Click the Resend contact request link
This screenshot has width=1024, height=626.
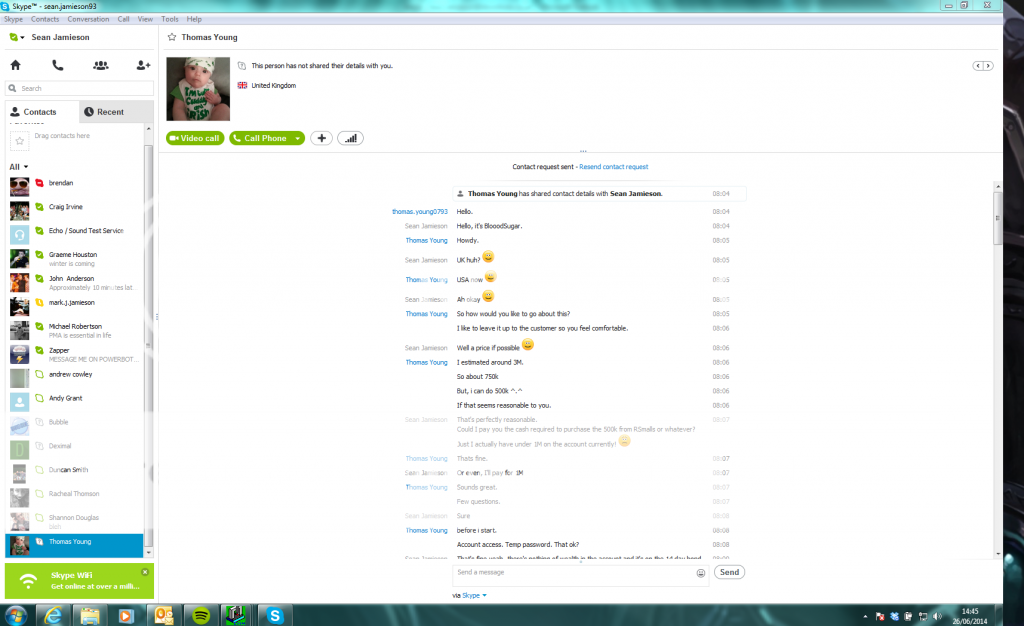click(613, 167)
